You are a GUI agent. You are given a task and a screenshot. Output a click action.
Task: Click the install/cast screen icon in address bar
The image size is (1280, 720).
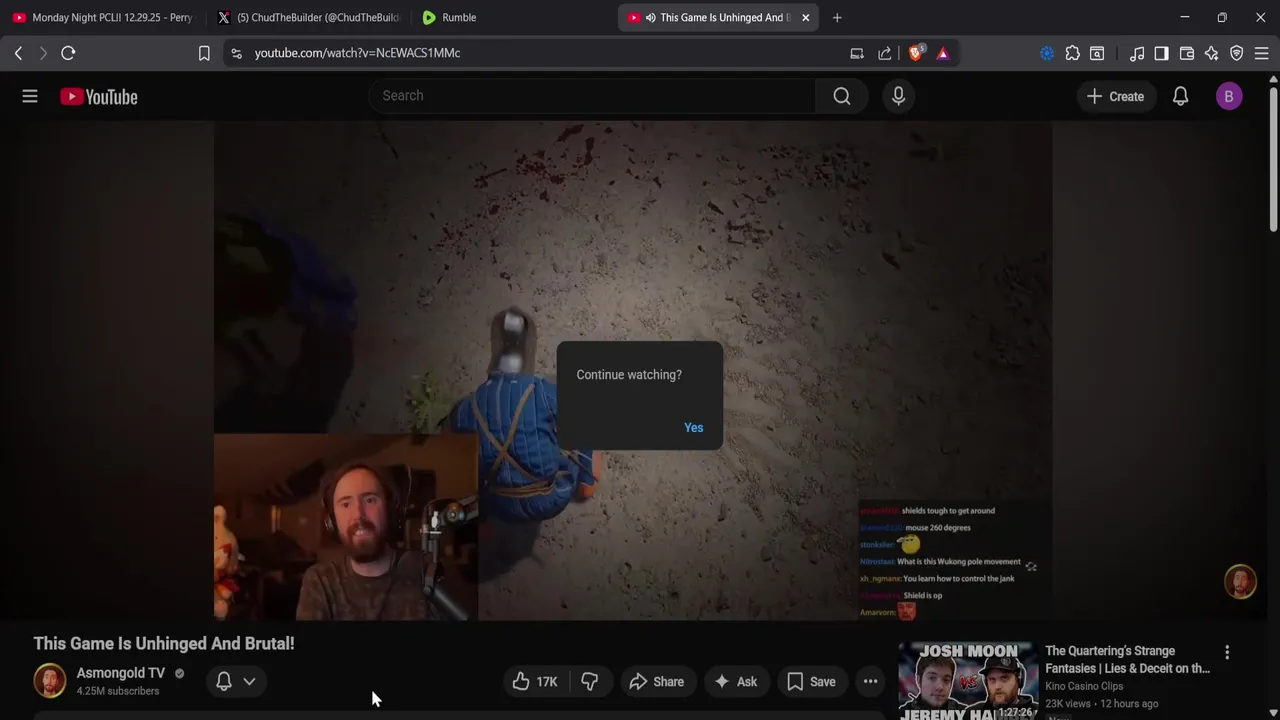click(x=857, y=53)
